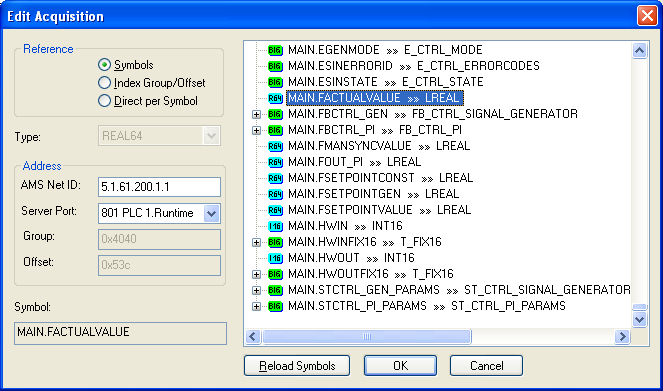The image size is (663, 391).
Task: Select the MAIN.ESINSTATE symbol row
Action: pyautogui.click(x=386, y=82)
